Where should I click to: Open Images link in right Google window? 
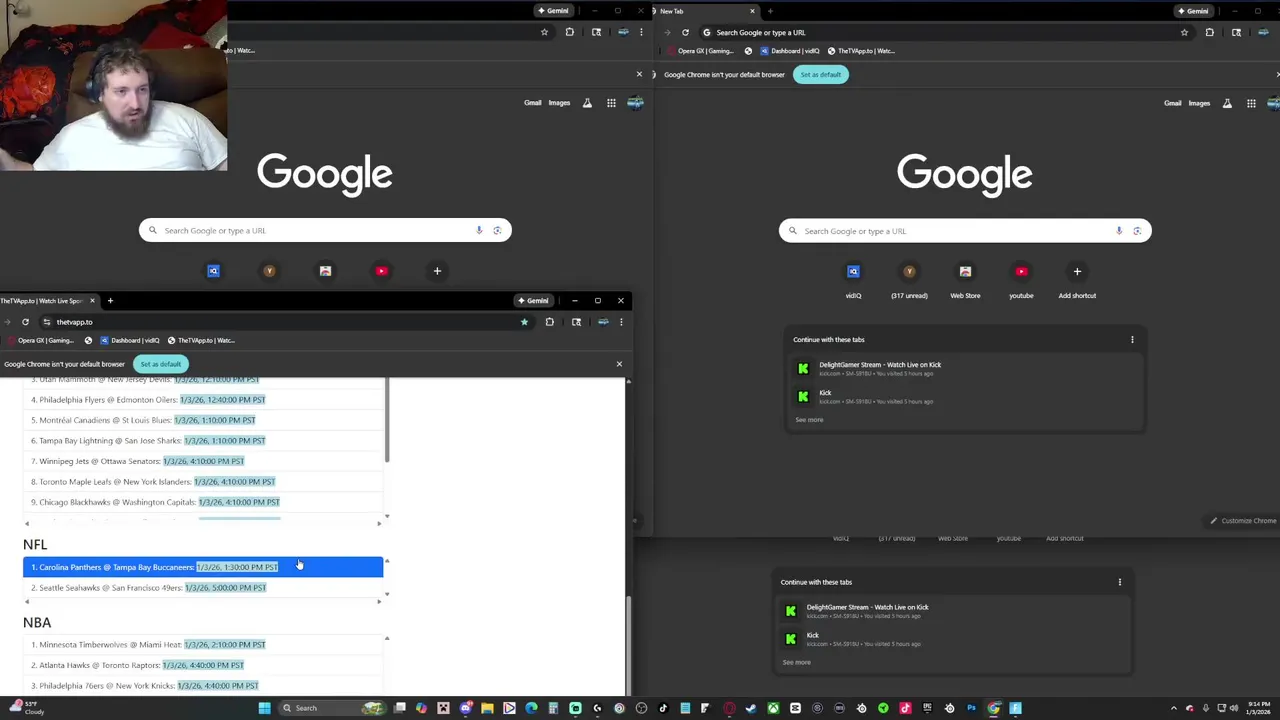click(1199, 103)
